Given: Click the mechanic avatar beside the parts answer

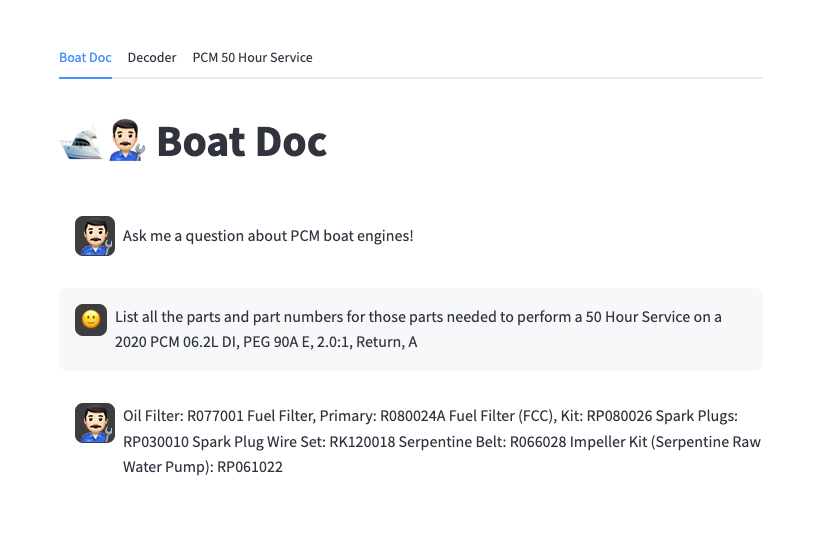Looking at the screenshot, I should click(95, 423).
